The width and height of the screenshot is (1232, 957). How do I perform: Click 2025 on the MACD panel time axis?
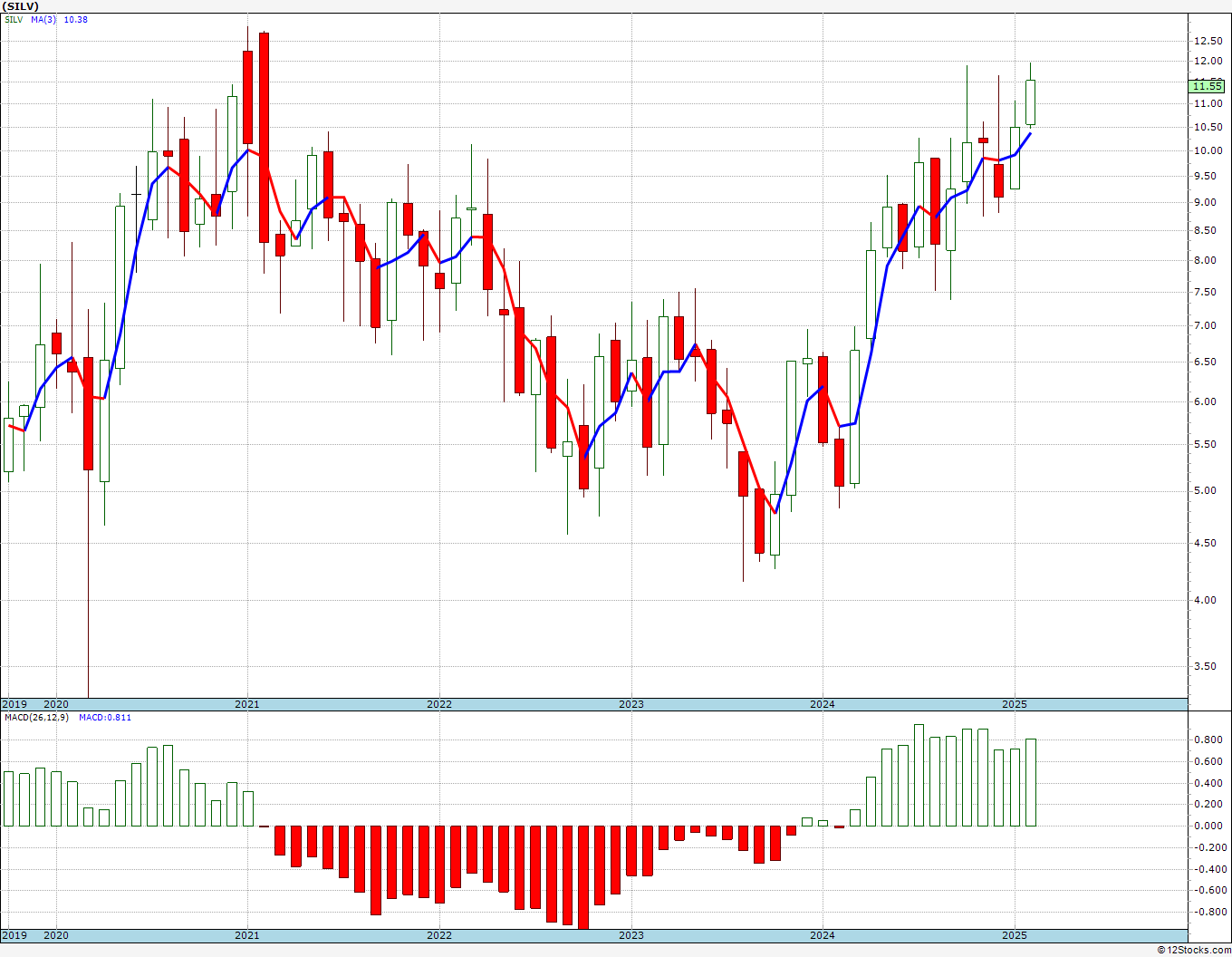click(x=1015, y=936)
